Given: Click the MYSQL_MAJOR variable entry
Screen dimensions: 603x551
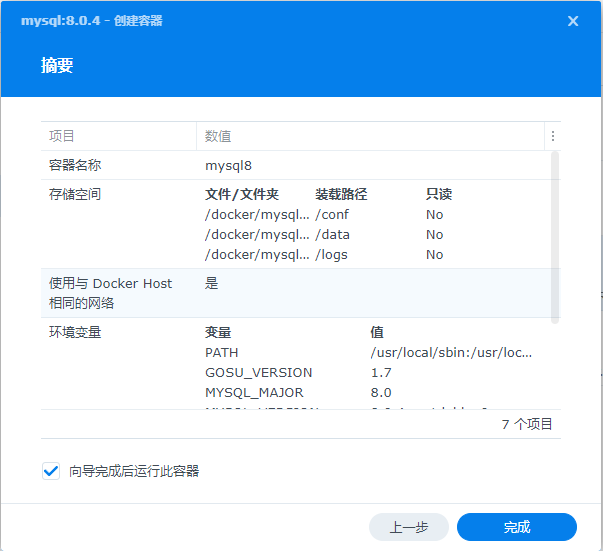Looking at the screenshot, I should (x=254, y=392).
